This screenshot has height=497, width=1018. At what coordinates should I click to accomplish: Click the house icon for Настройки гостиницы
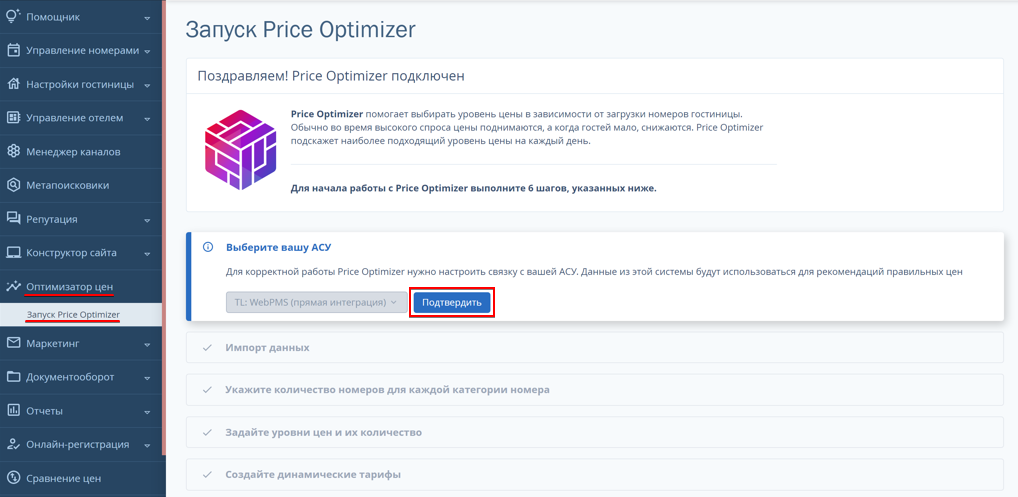click(13, 84)
